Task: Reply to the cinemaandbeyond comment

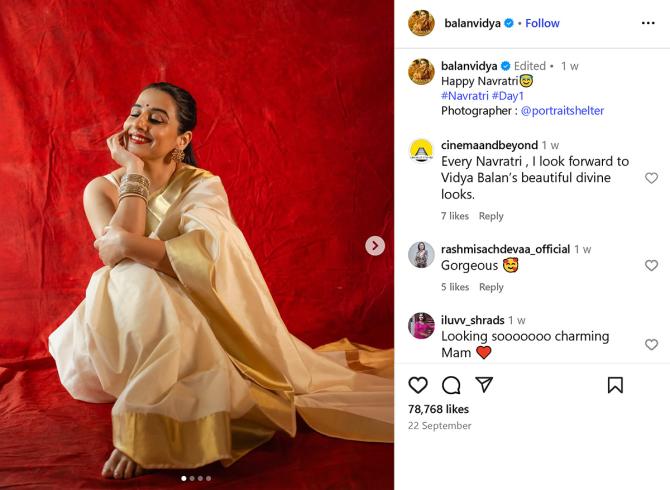Action: [x=491, y=216]
